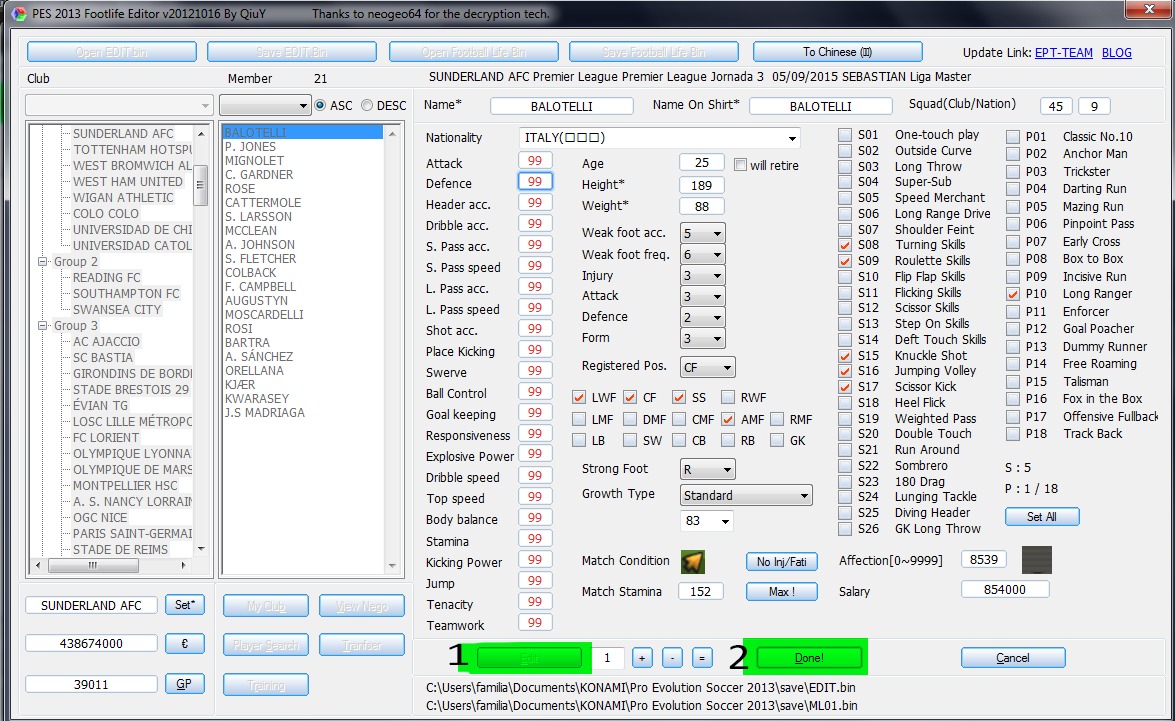
Task: Check the P01 Classic No.10 checkbox
Action: click(x=1014, y=137)
